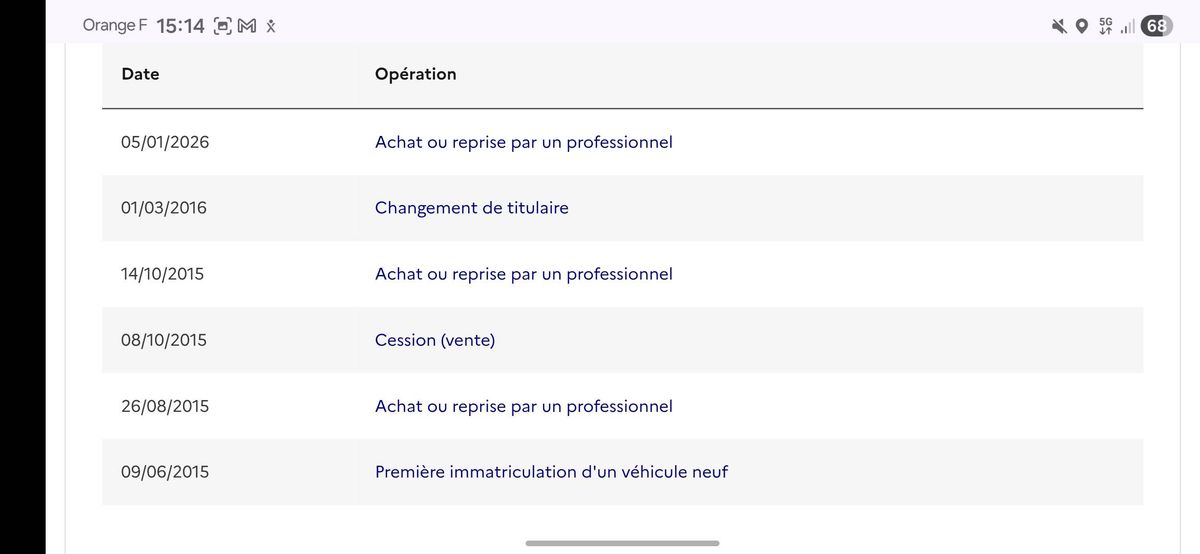Select the Opération column header
The height and width of the screenshot is (554, 1200).
[x=415, y=74]
